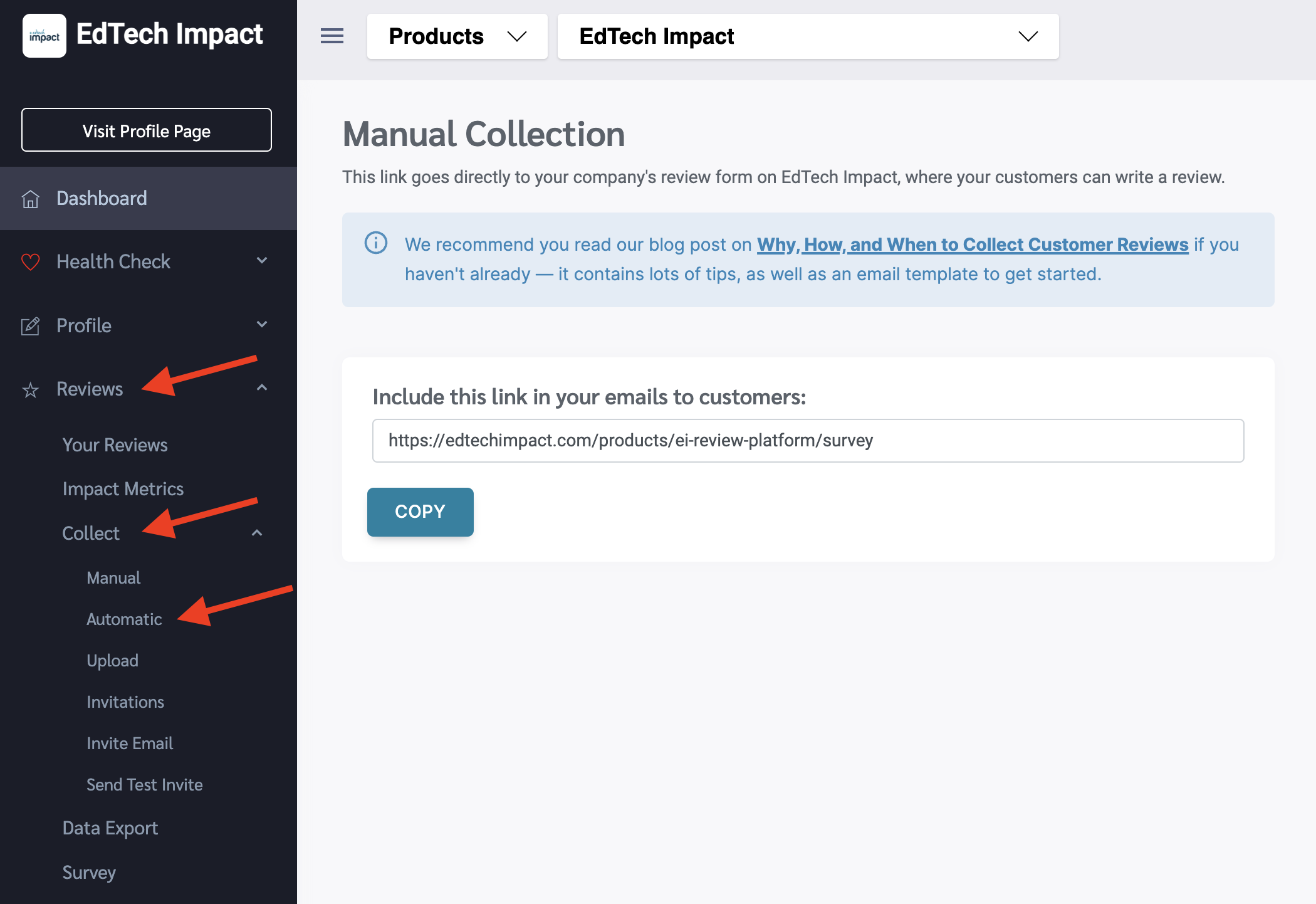Click the survey link input field
The width and height of the screenshot is (1316, 904).
coord(808,441)
